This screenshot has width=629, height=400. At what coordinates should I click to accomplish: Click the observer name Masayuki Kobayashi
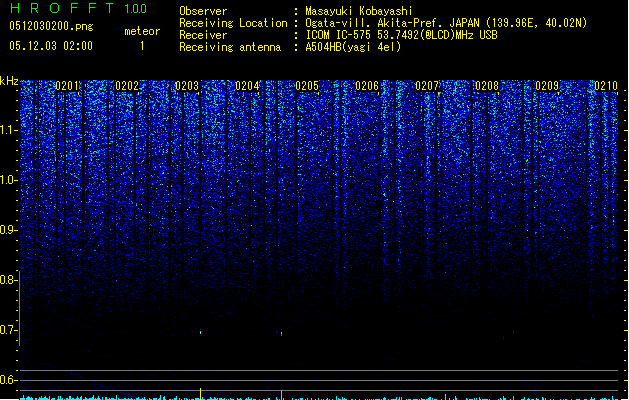(x=359, y=11)
